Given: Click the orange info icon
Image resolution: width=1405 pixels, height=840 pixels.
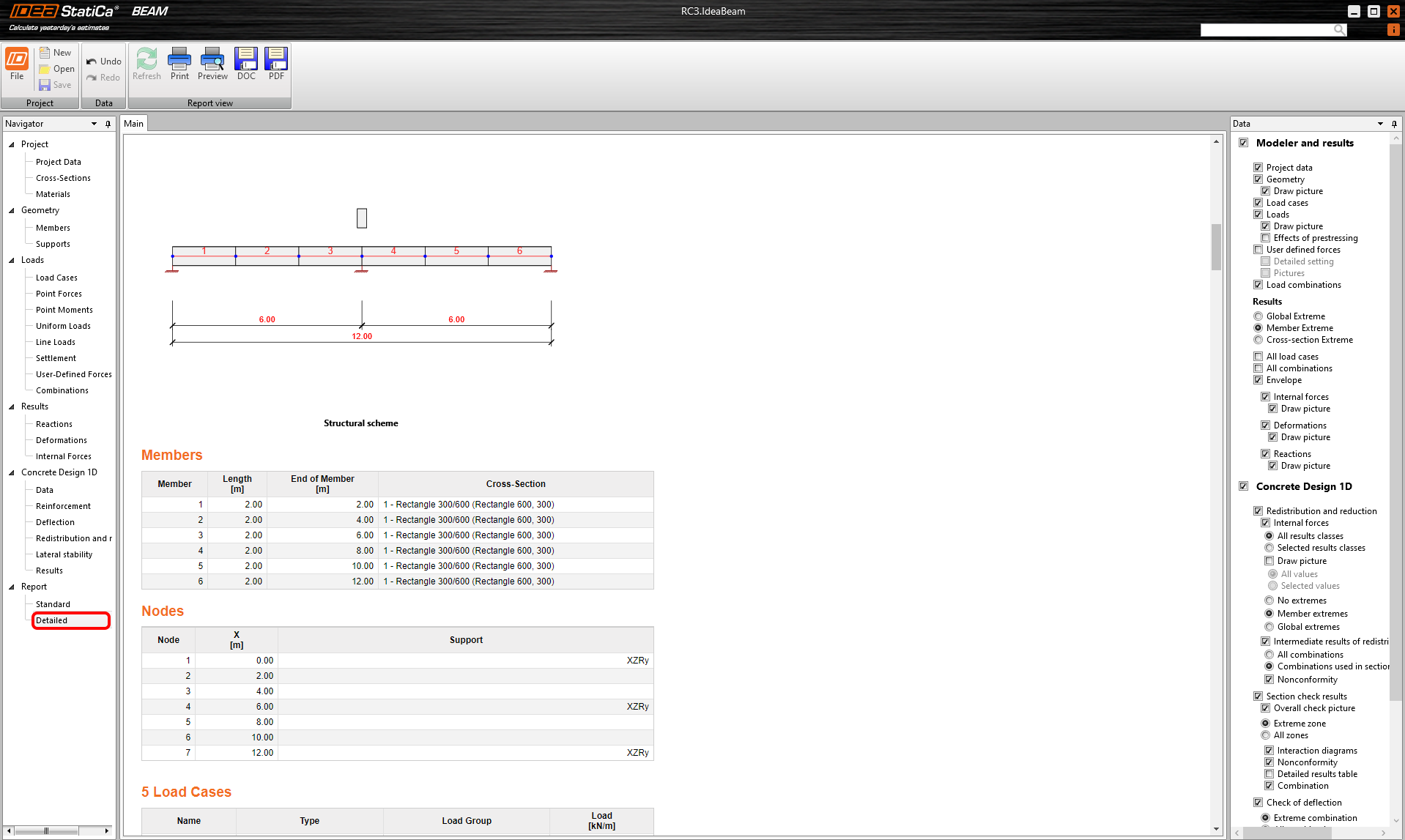Looking at the screenshot, I should [x=1393, y=30].
